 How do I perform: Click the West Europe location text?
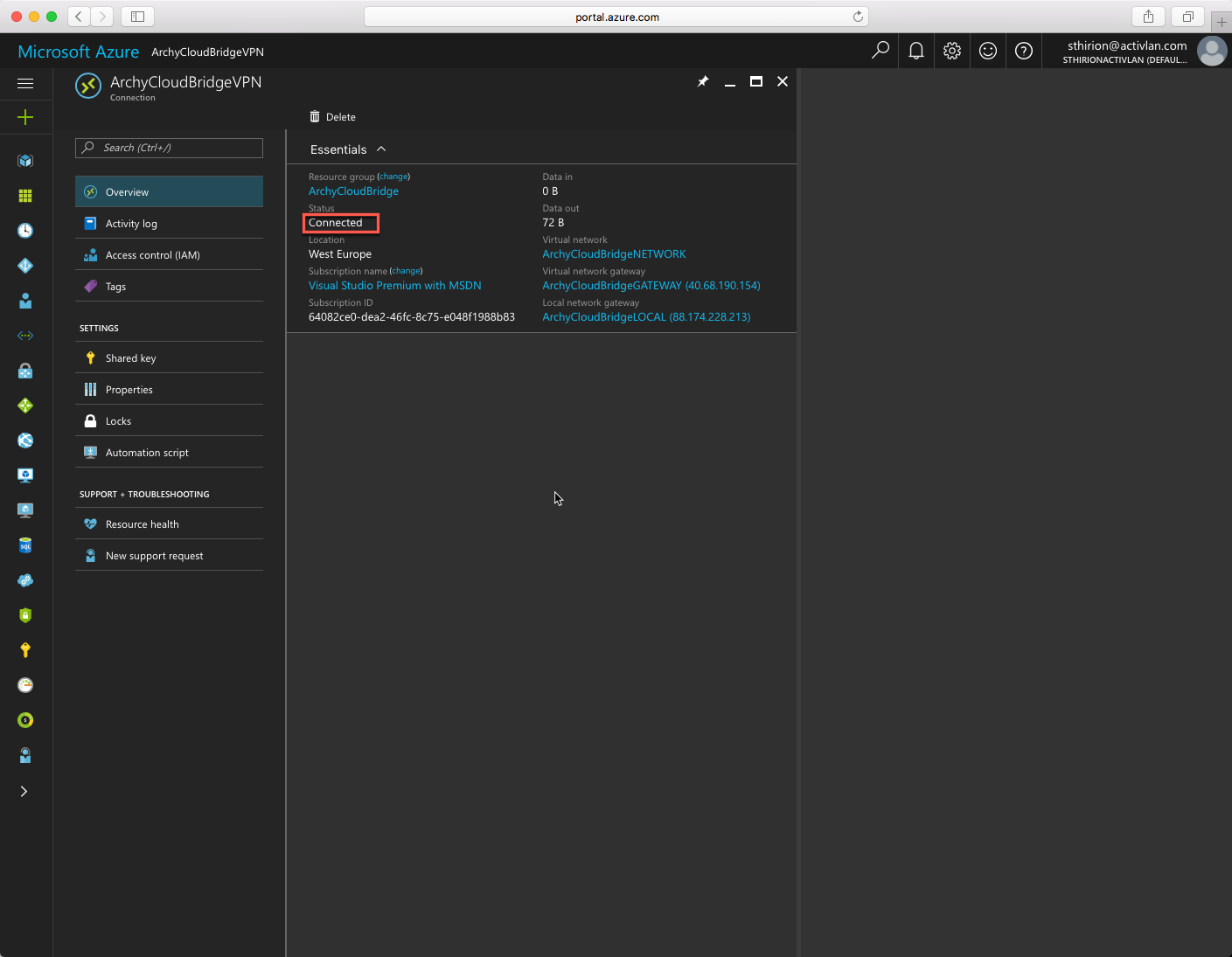coord(340,253)
